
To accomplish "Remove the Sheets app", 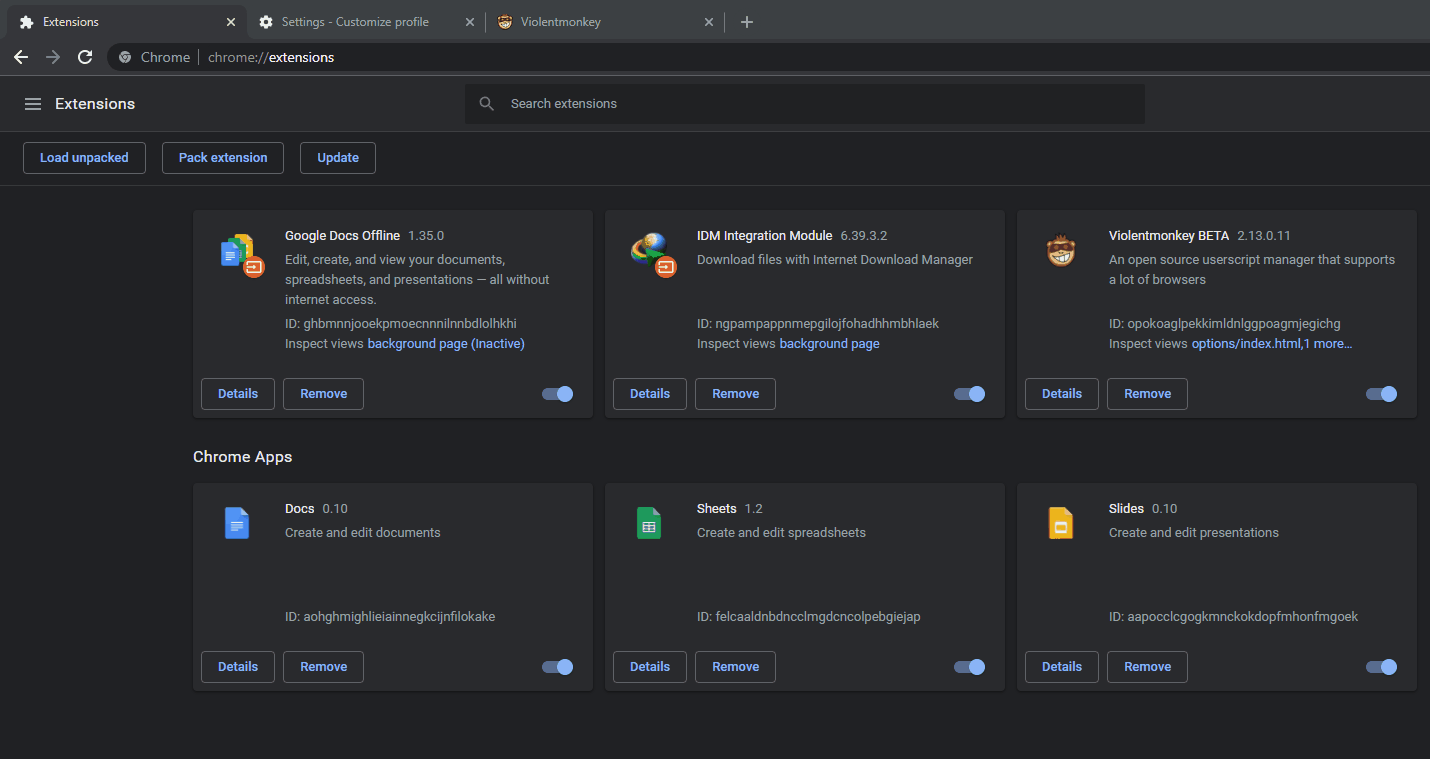I will [x=736, y=667].
